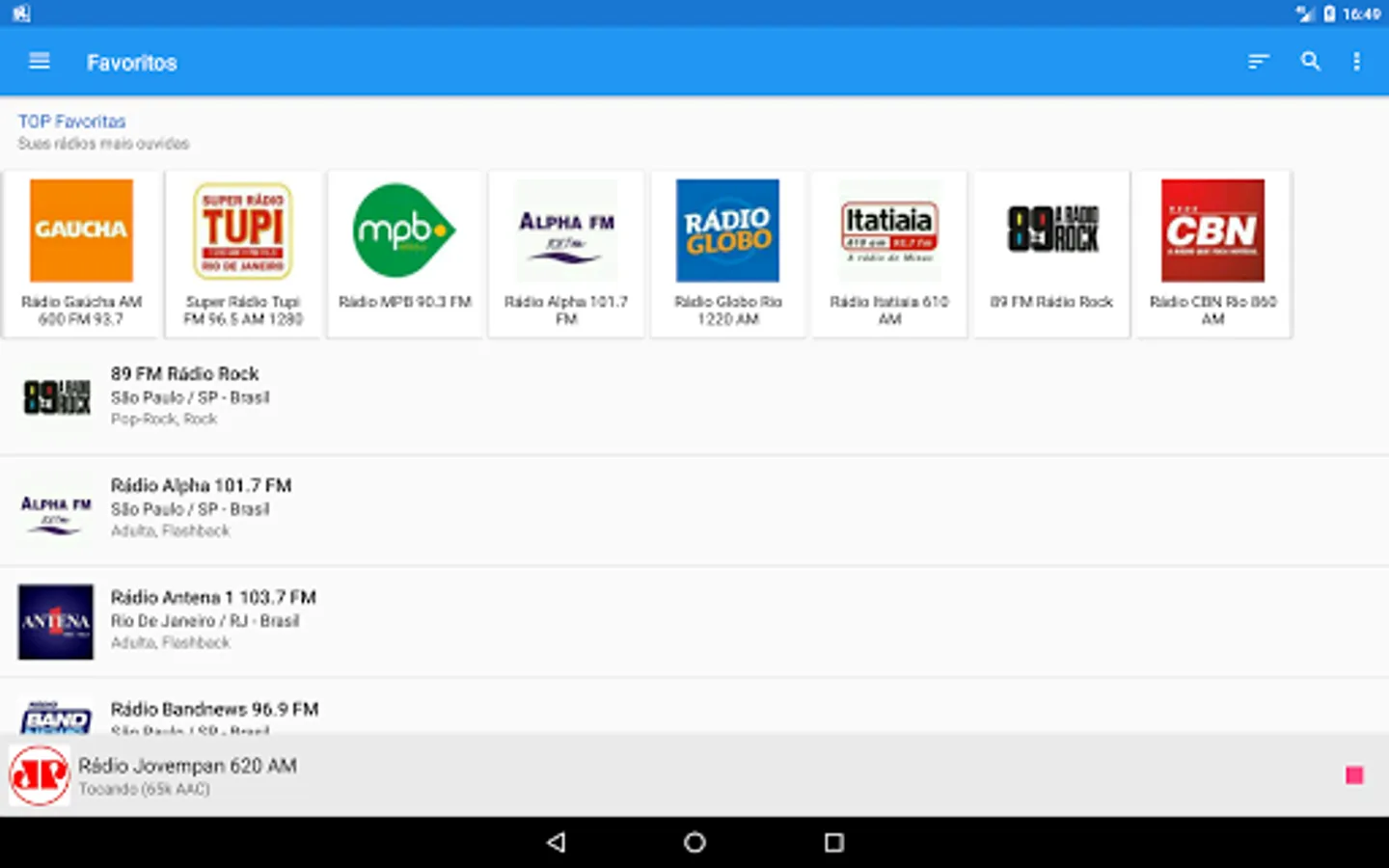Tap the Antena 1 logo in the list
The width and height of the screenshot is (1389, 868).
tap(56, 622)
